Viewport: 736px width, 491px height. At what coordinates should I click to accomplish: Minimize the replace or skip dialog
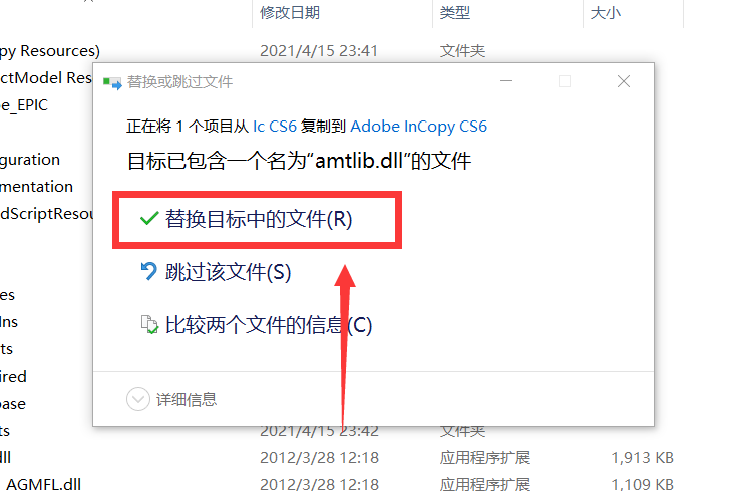[506, 81]
